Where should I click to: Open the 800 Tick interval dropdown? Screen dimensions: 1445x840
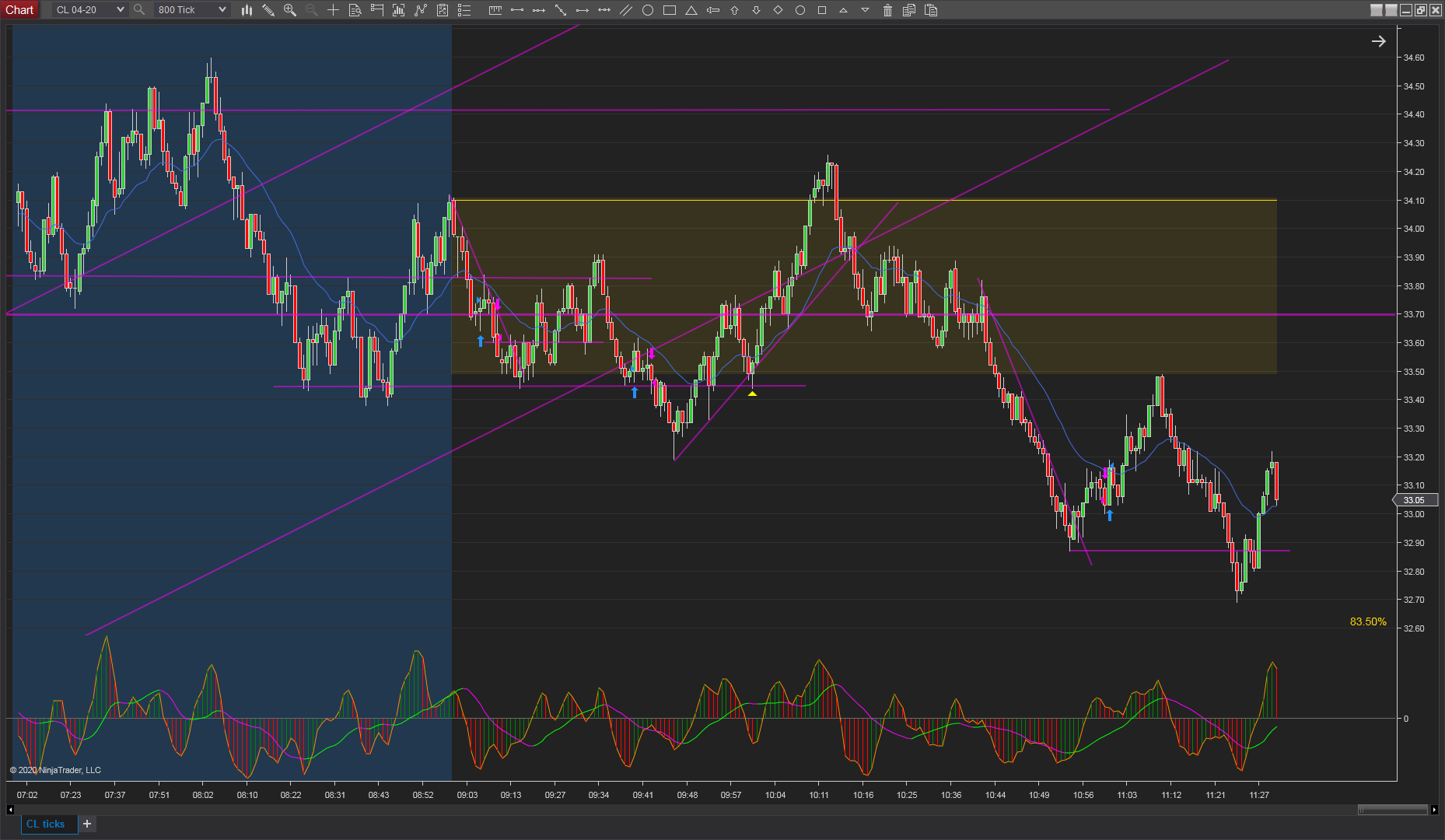coord(191,10)
